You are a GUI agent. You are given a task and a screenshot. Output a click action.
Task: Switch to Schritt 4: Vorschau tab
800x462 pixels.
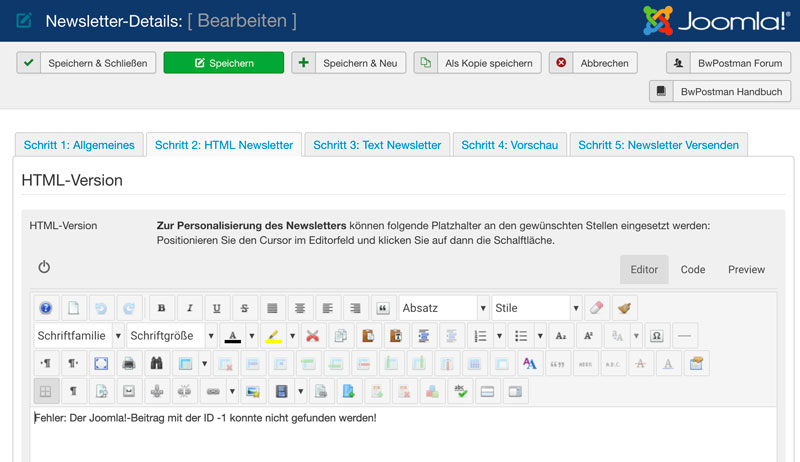pyautogui.click(x=509, y=145)
